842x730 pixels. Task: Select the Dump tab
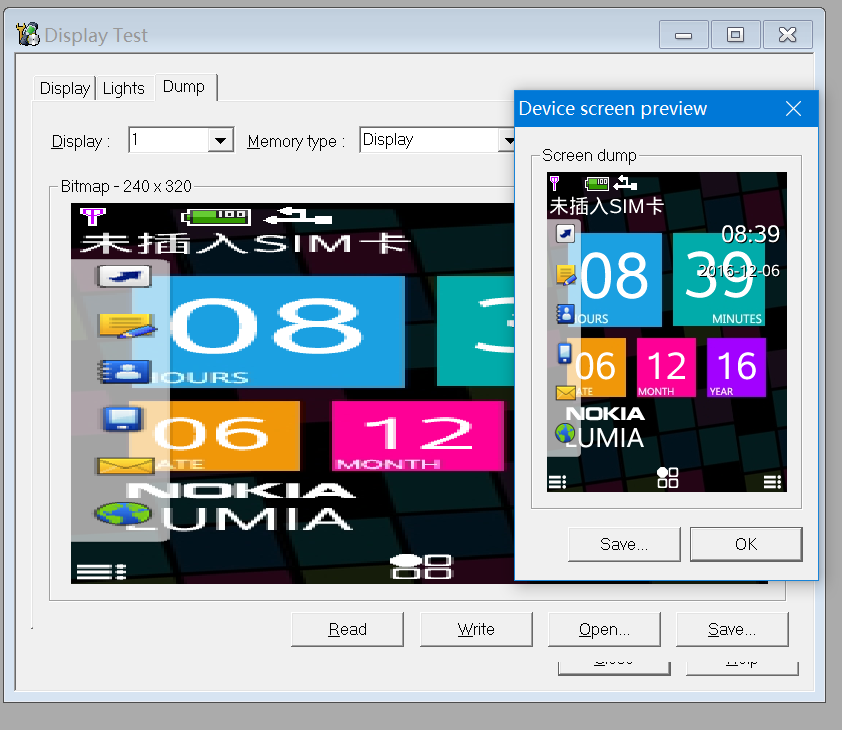point(184,86)
